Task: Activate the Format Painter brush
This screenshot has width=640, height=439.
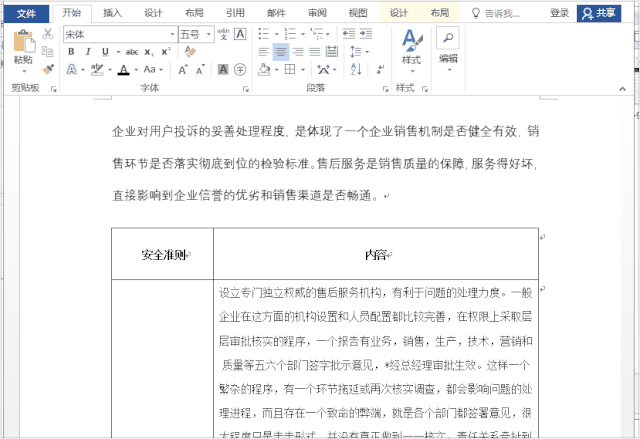Action: [x=48, y=69]
